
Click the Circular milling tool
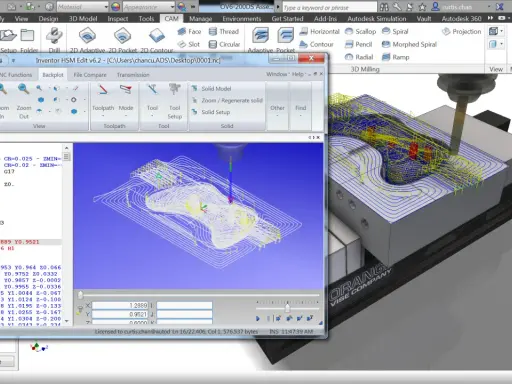(224, 44)
